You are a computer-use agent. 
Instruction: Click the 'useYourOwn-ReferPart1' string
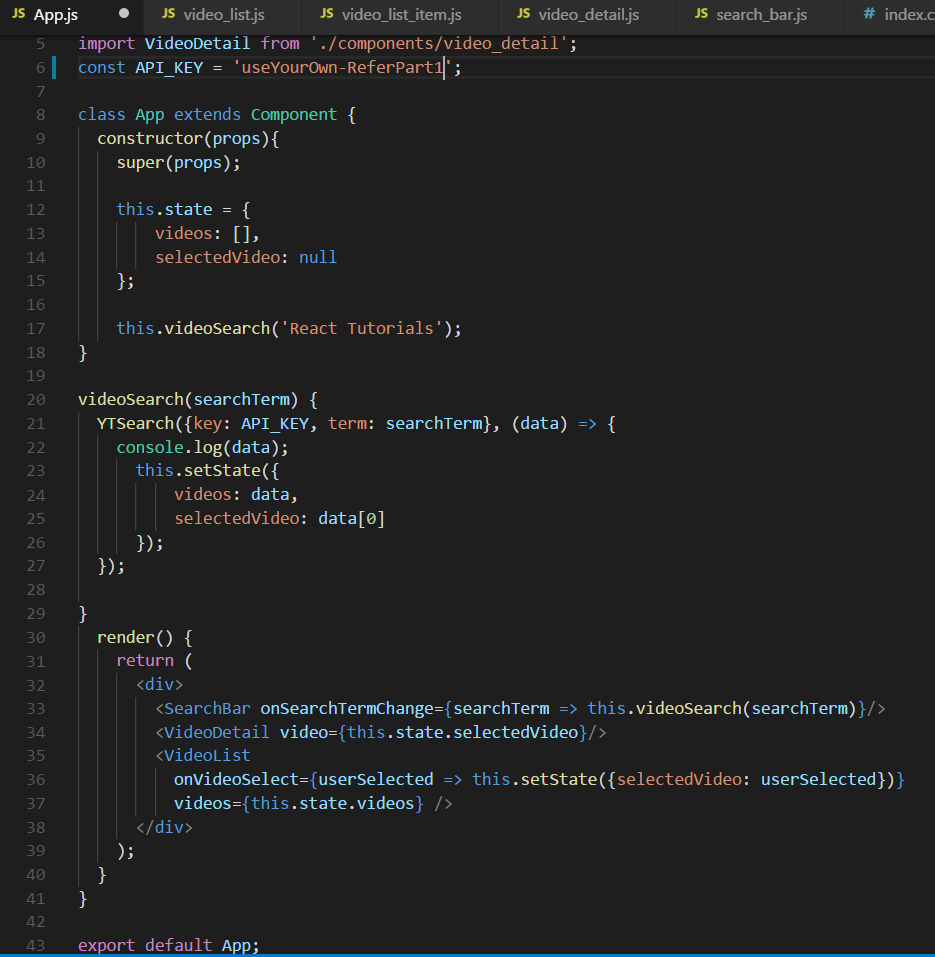pyautogui.click(x=342, y=67)
